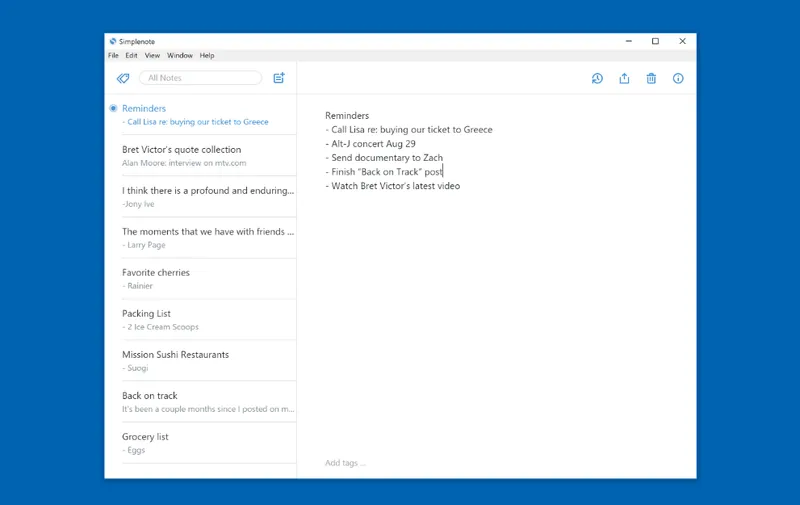Click the Simplenote logo in title bar

point(113,41)
